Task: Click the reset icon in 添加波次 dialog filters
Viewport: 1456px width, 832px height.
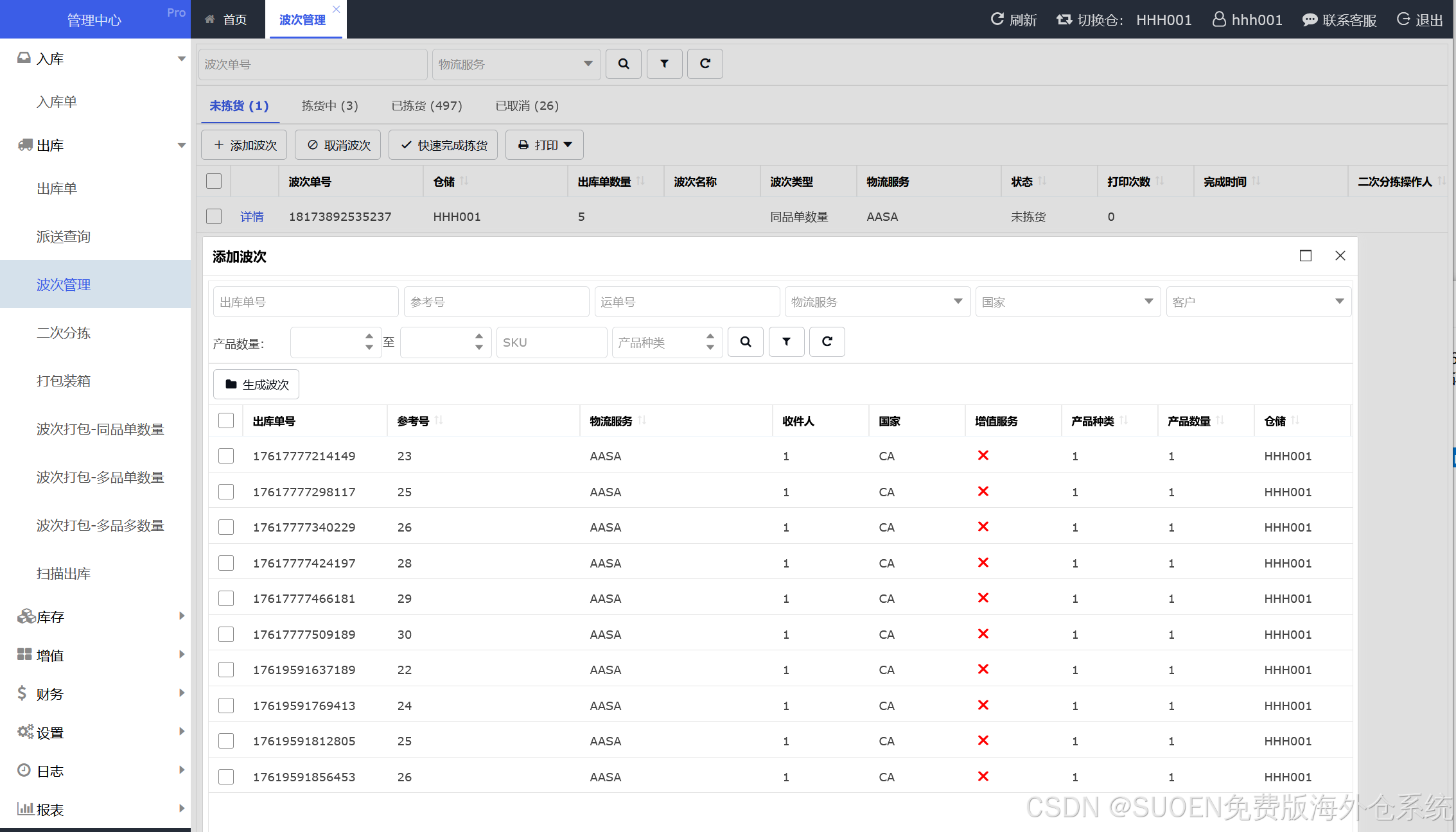Action: coord(827,342)
